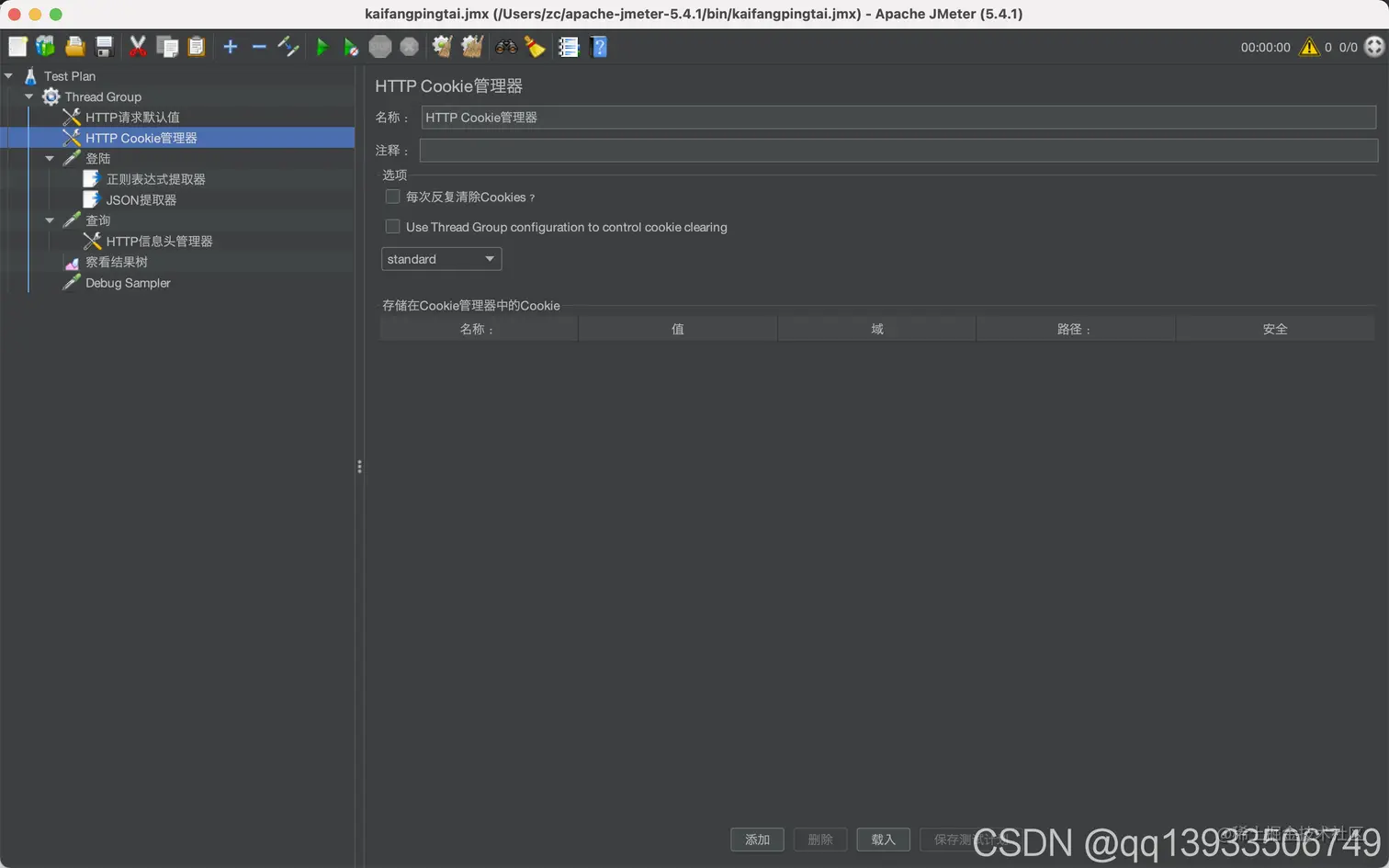Collapse the Test Plan tree arrow

coord(8,76)
